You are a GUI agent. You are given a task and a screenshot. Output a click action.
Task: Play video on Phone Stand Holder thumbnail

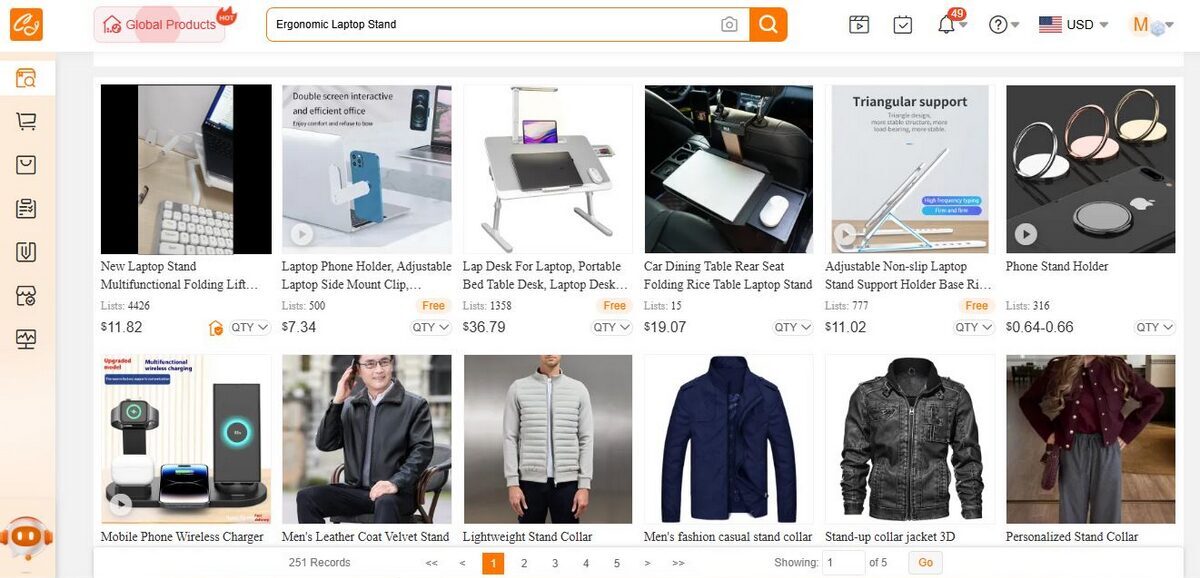1026,234
